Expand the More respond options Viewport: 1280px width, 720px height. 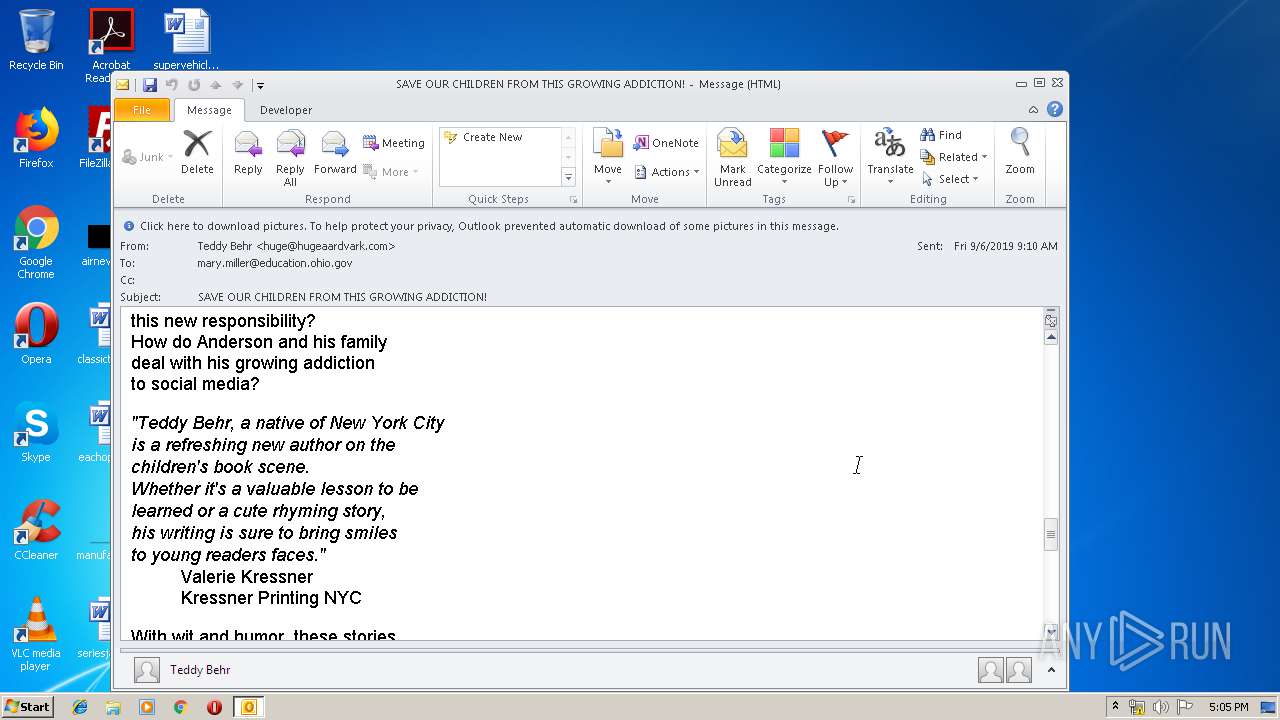(x=391, y=172)
